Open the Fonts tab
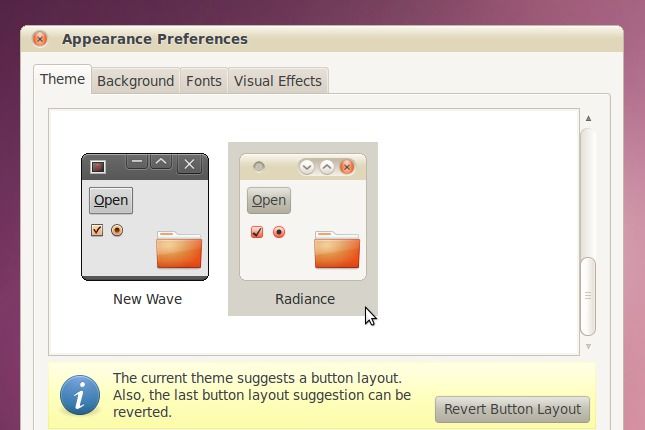The height and width of the screenshot is (430, 645). [203, 82]
